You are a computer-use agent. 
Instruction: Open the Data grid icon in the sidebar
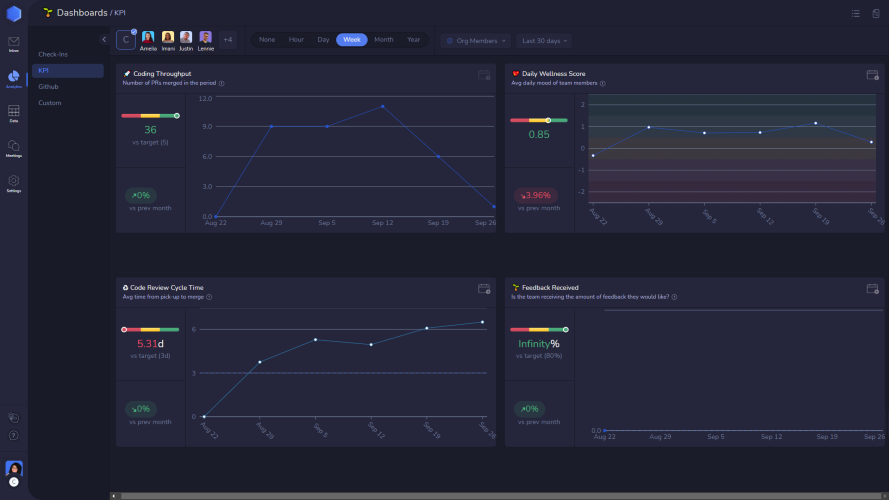14,113
